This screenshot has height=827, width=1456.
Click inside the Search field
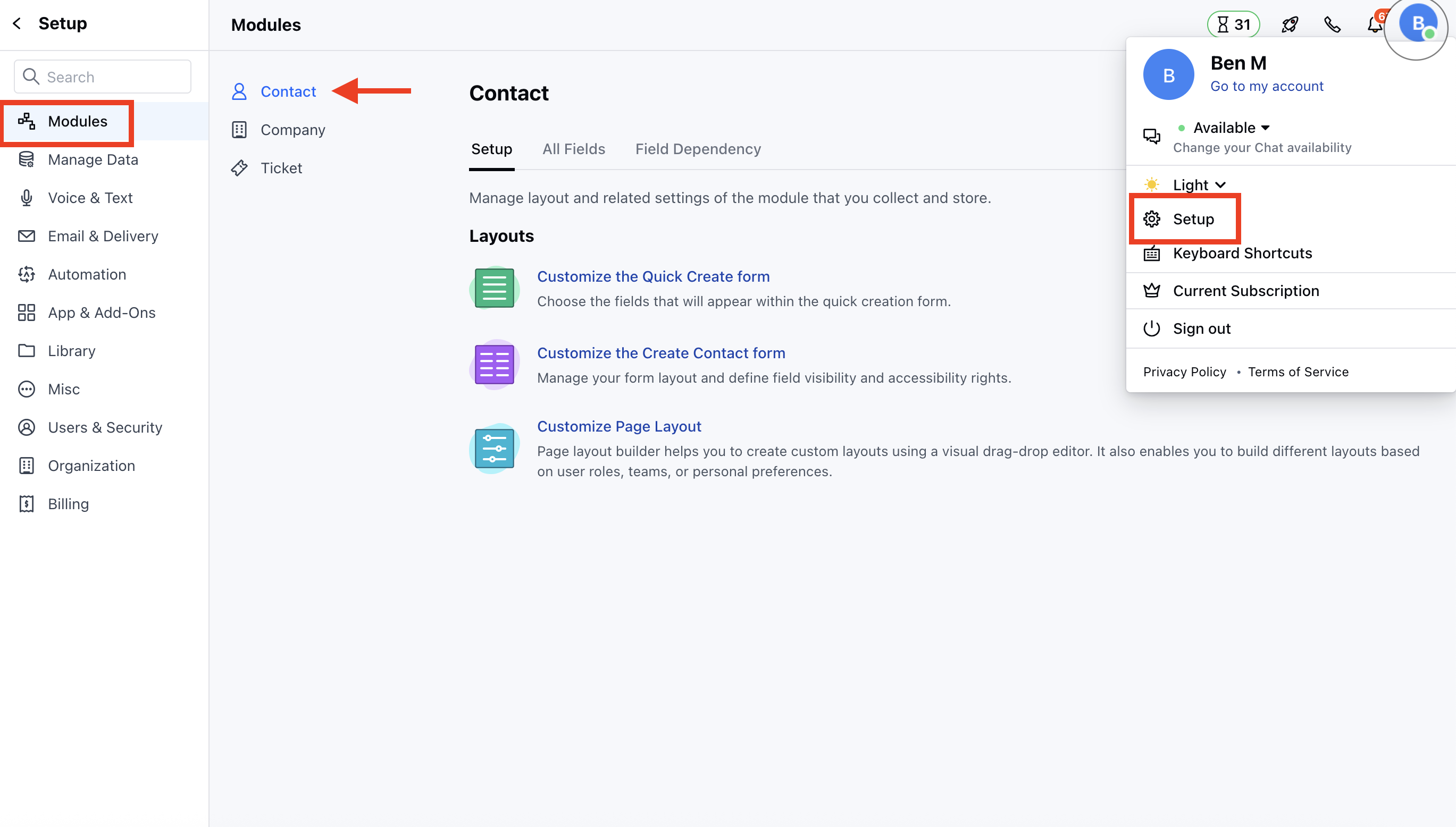(102, 76)
